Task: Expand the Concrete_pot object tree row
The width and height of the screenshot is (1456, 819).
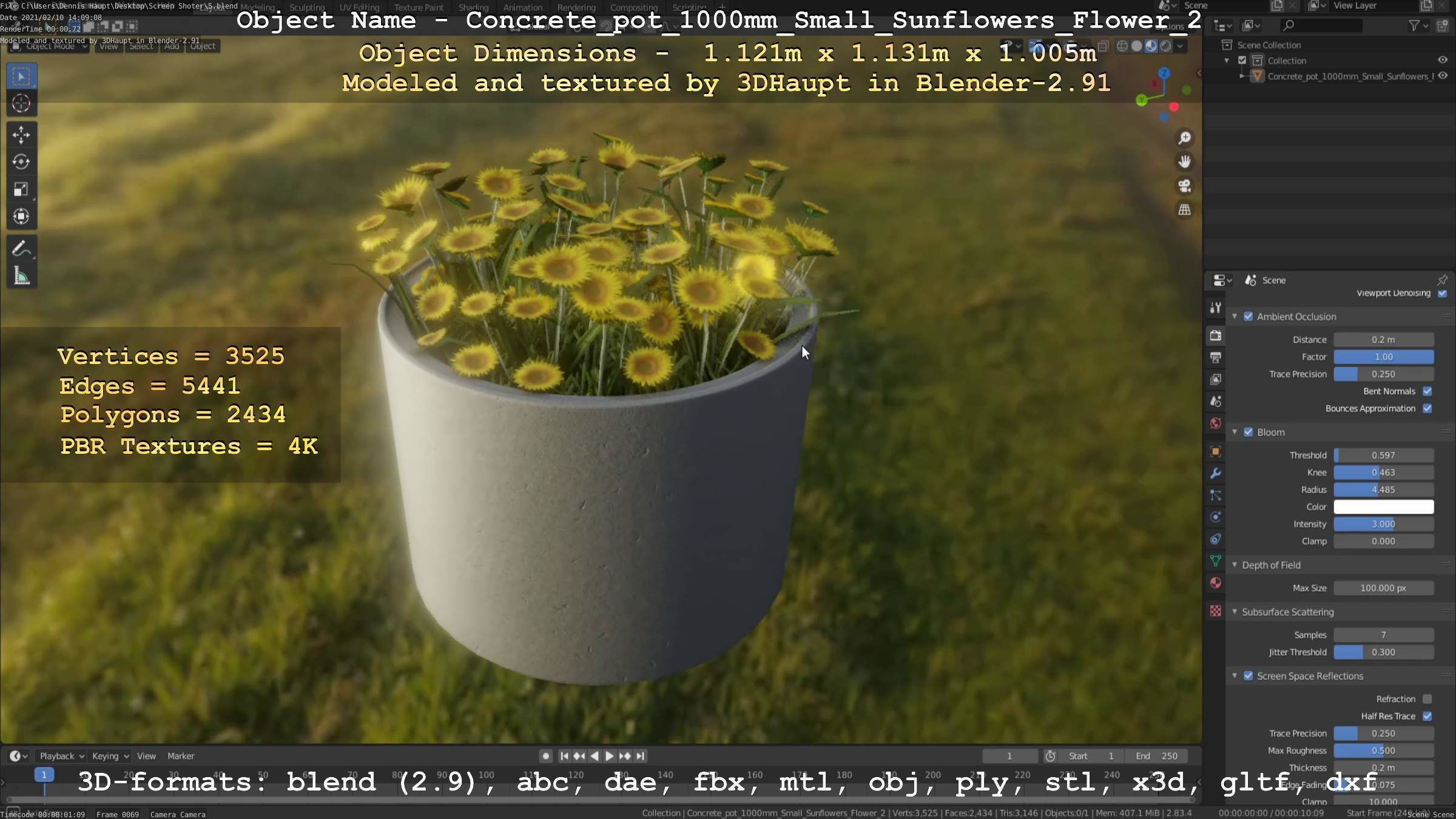Action: click(1242, 76)
